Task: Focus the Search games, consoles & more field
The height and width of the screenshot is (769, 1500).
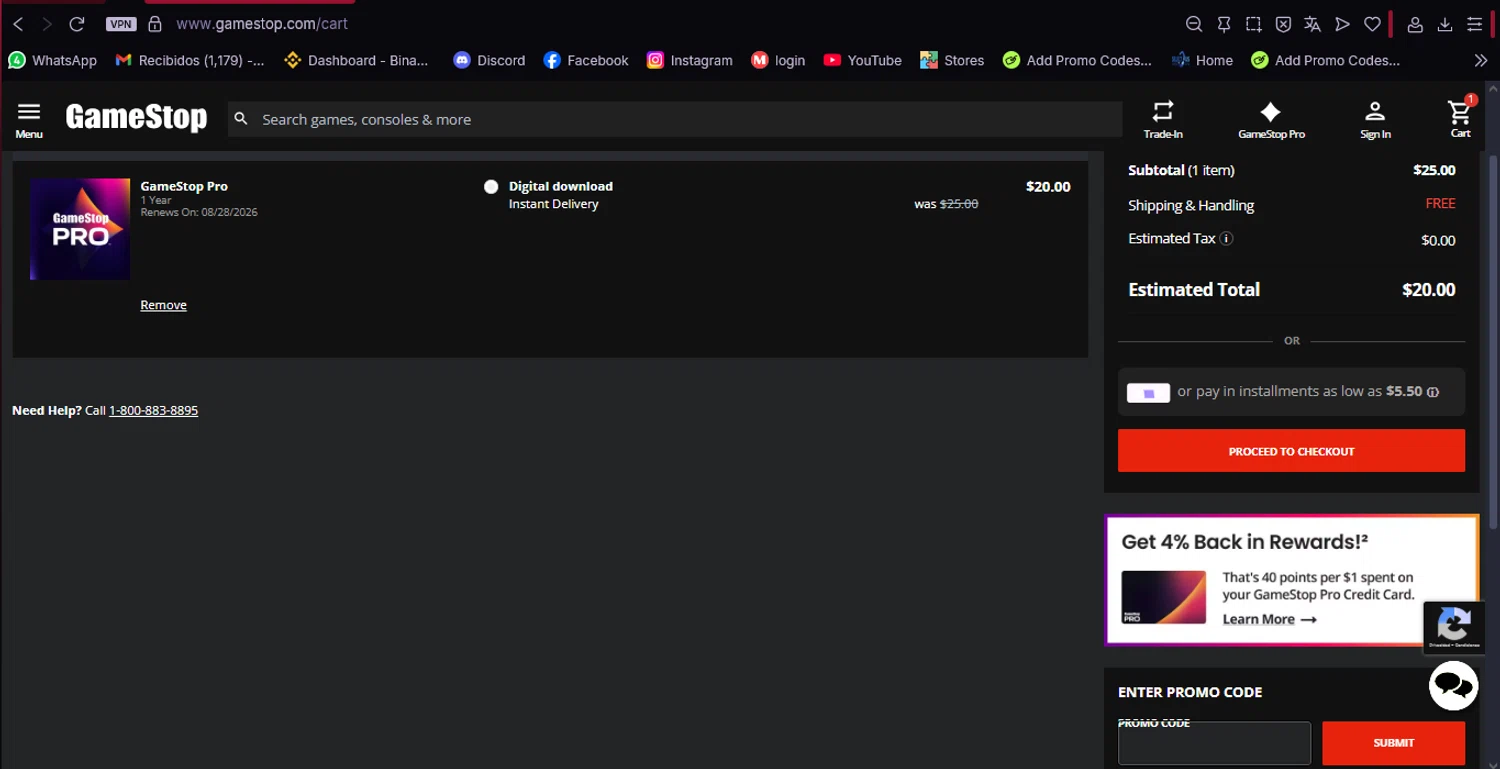Action: pos(675,119)
